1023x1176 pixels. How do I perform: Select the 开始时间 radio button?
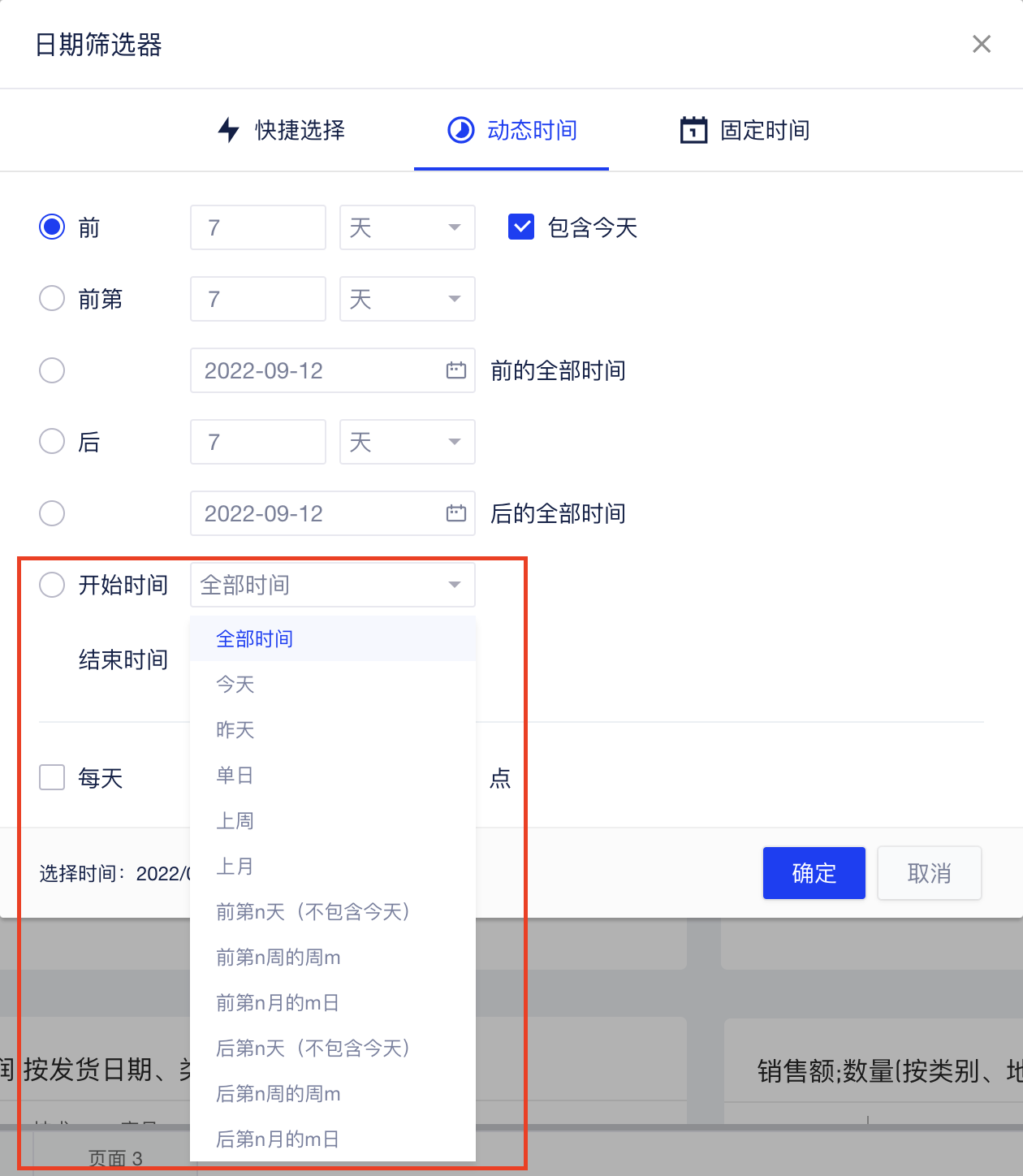click(x=51, y=585)
